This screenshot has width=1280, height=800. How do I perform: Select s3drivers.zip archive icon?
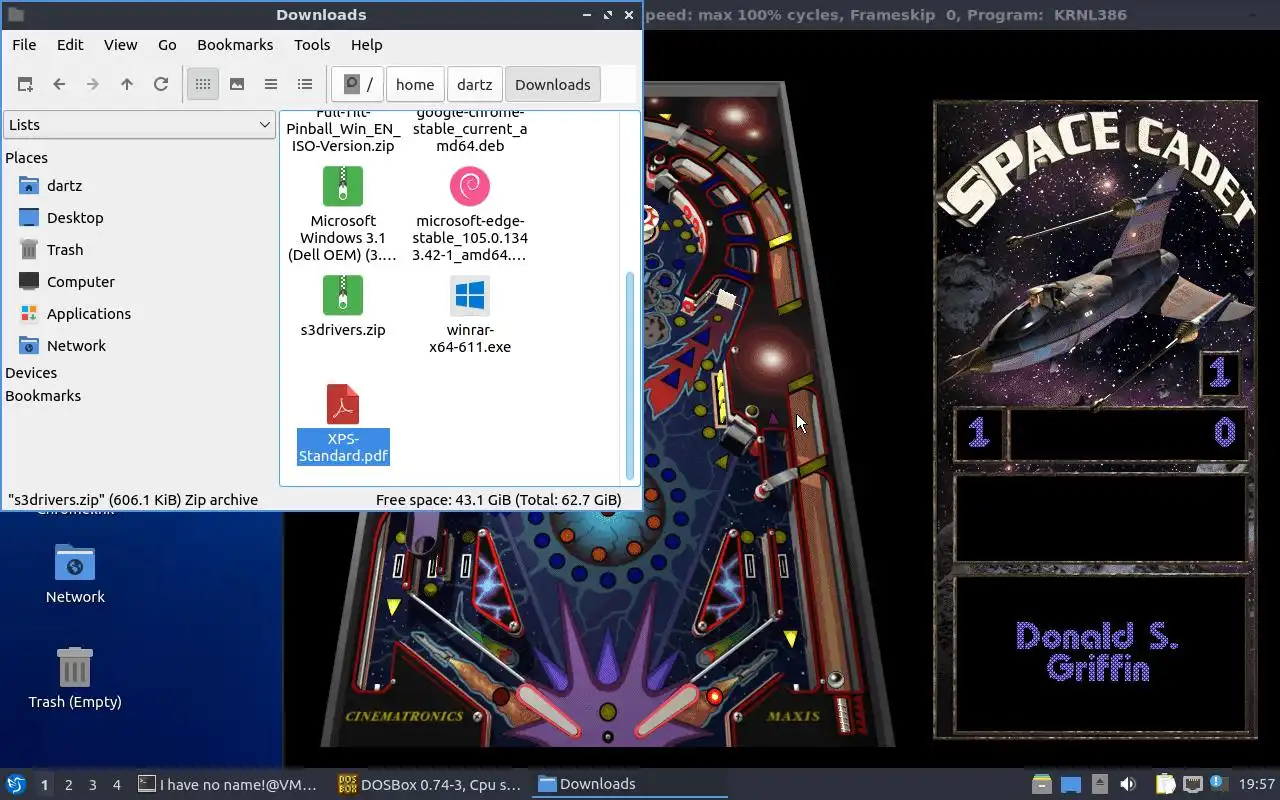coord(343,295)
